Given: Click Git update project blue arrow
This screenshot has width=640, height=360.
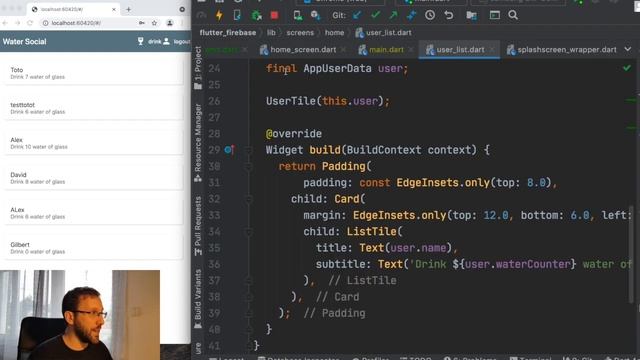Looking at the screenshot, I should pyautogui.click(x=357, y=15).
